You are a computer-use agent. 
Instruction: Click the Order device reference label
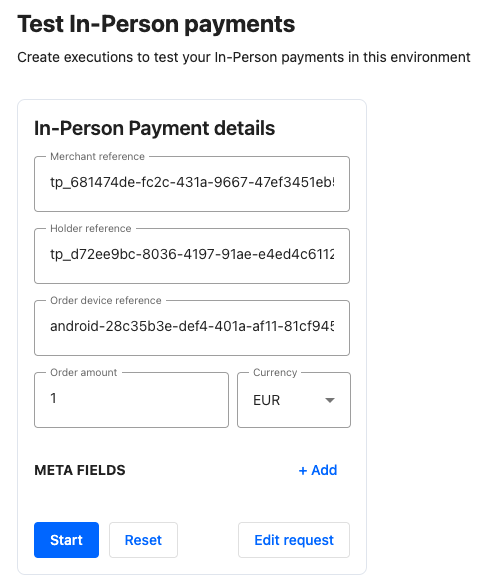click(x=106, y=300)
